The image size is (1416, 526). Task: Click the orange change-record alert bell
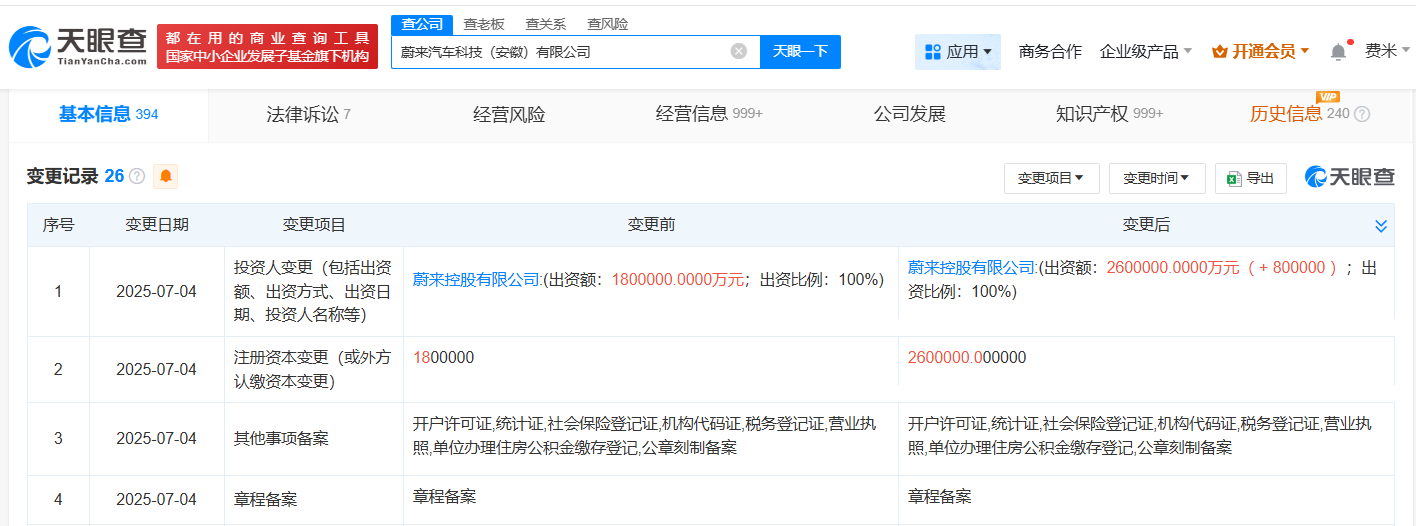[166, 176]
